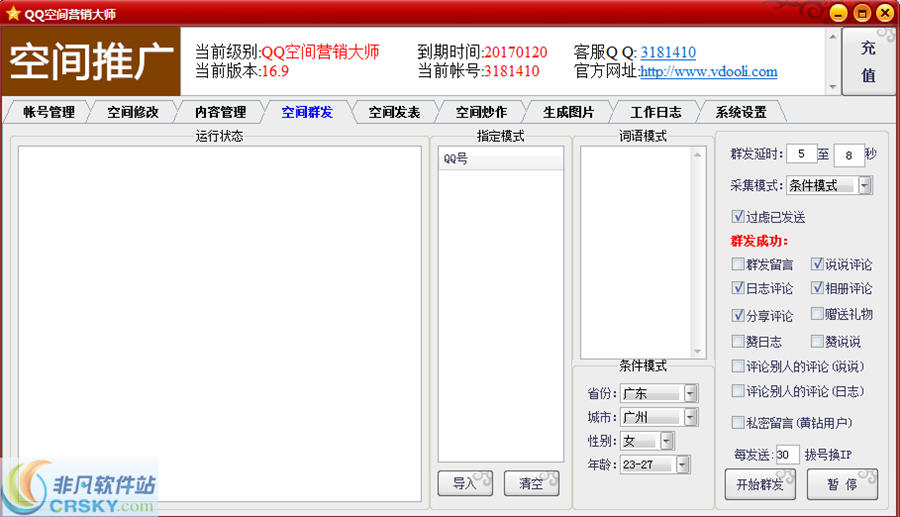Click the 群发延时 maximum field showing 8

click(848, 155)
